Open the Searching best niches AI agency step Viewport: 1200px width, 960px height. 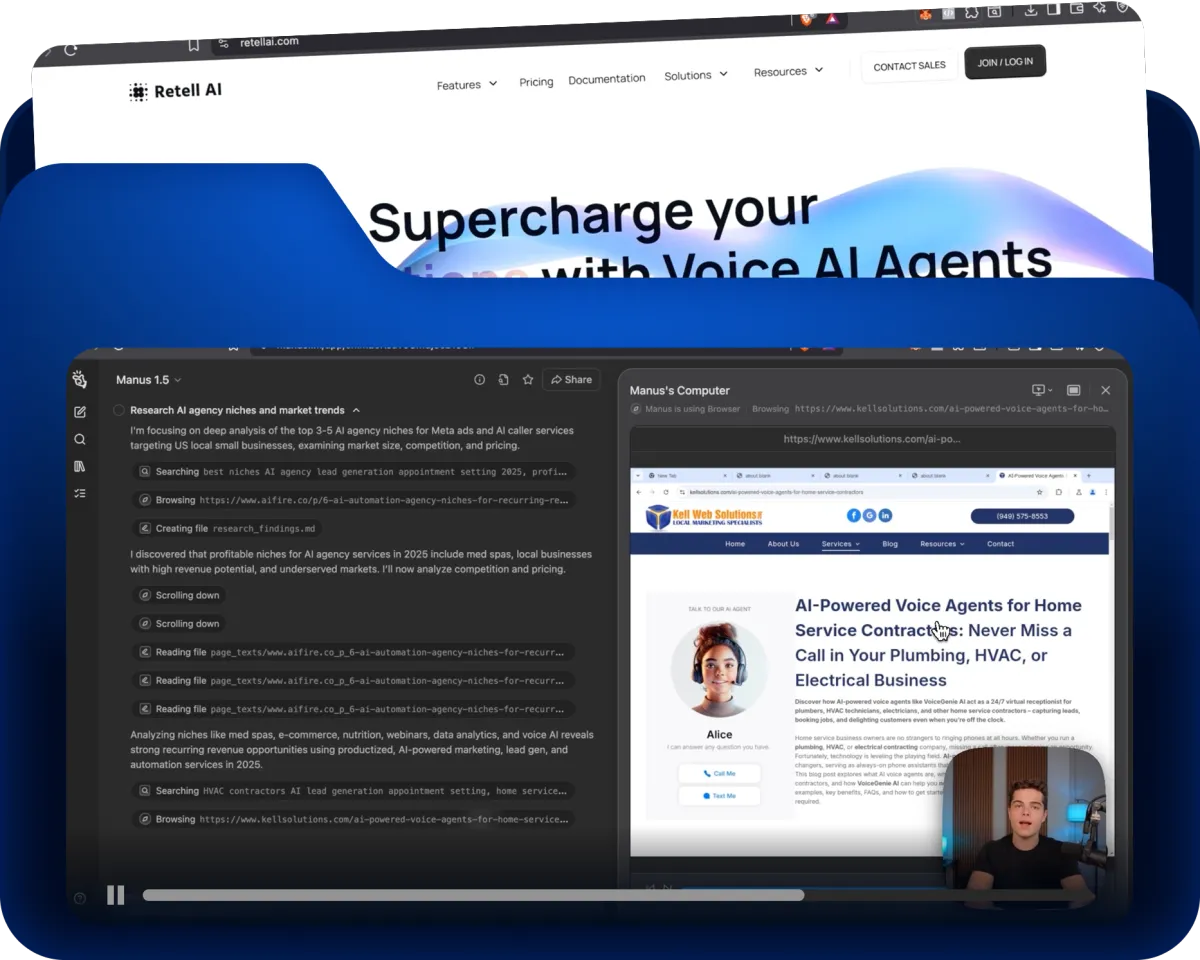tap(354, 471)
